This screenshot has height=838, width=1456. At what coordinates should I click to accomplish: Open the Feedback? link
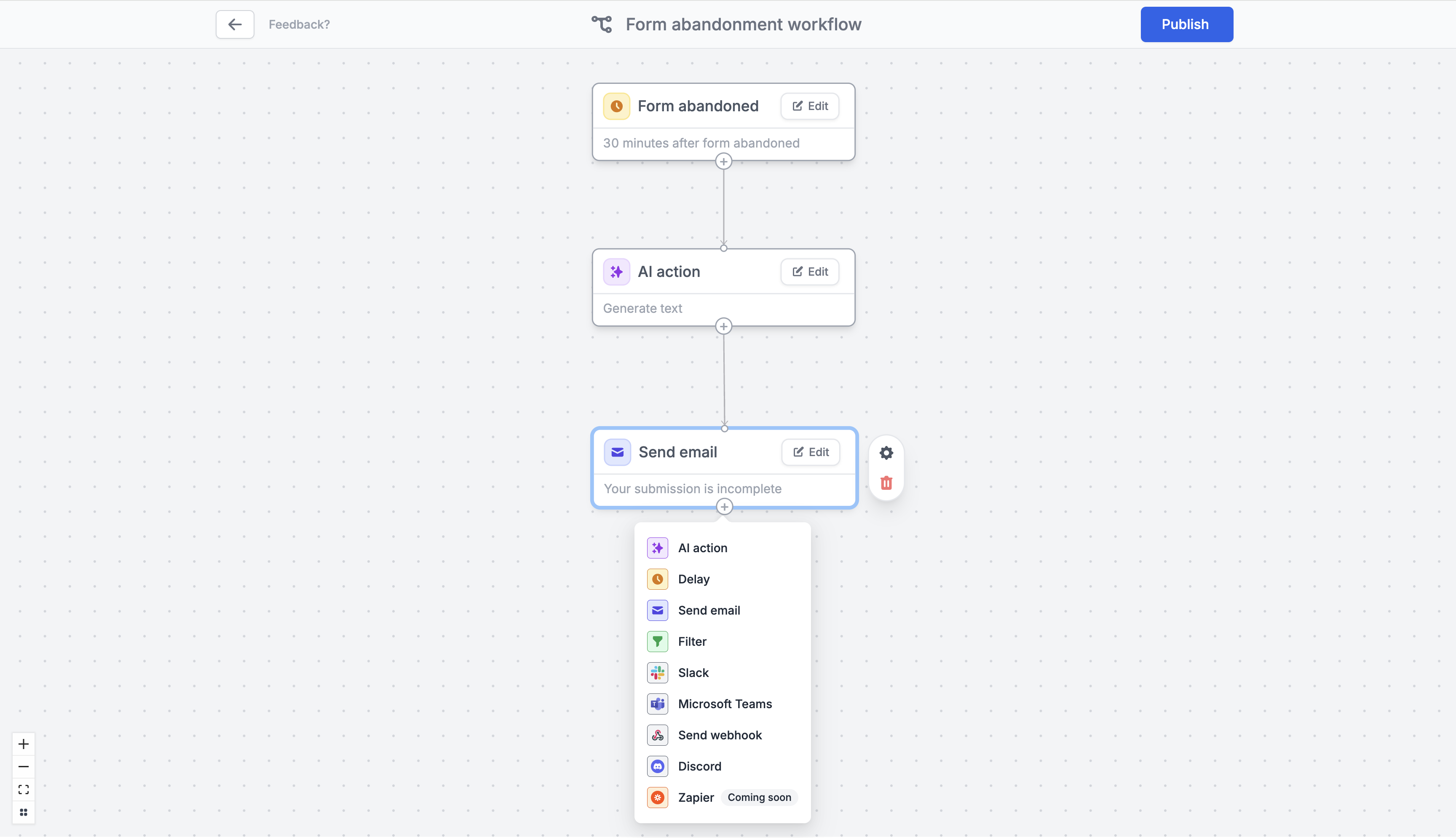click(299, 24)
